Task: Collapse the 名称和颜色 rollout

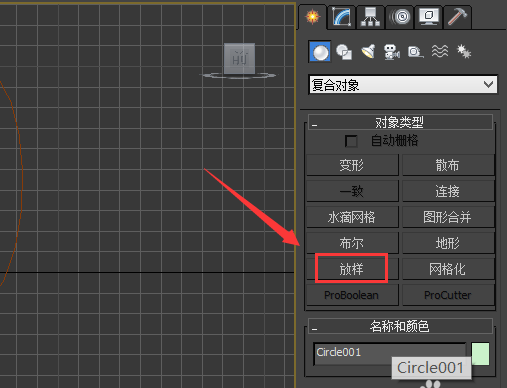Action: click(400, 326)
